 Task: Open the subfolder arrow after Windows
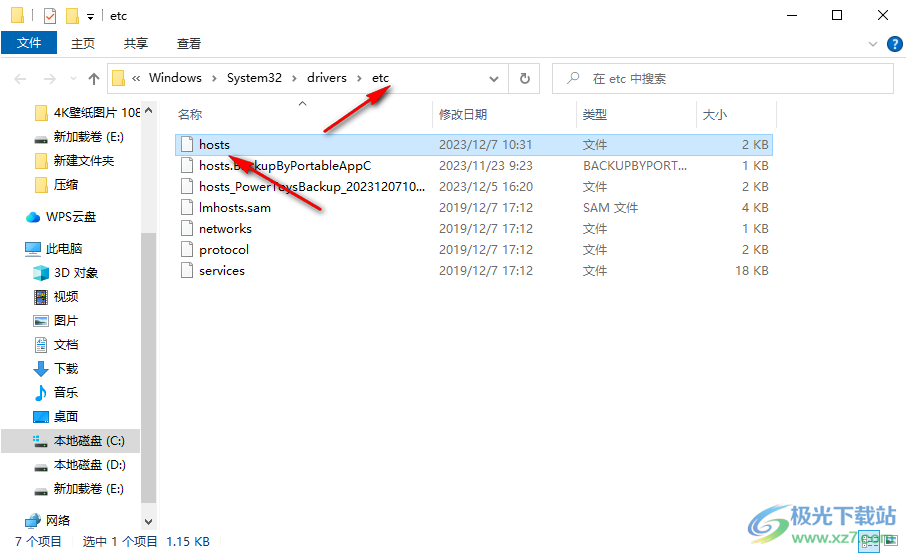214,79
